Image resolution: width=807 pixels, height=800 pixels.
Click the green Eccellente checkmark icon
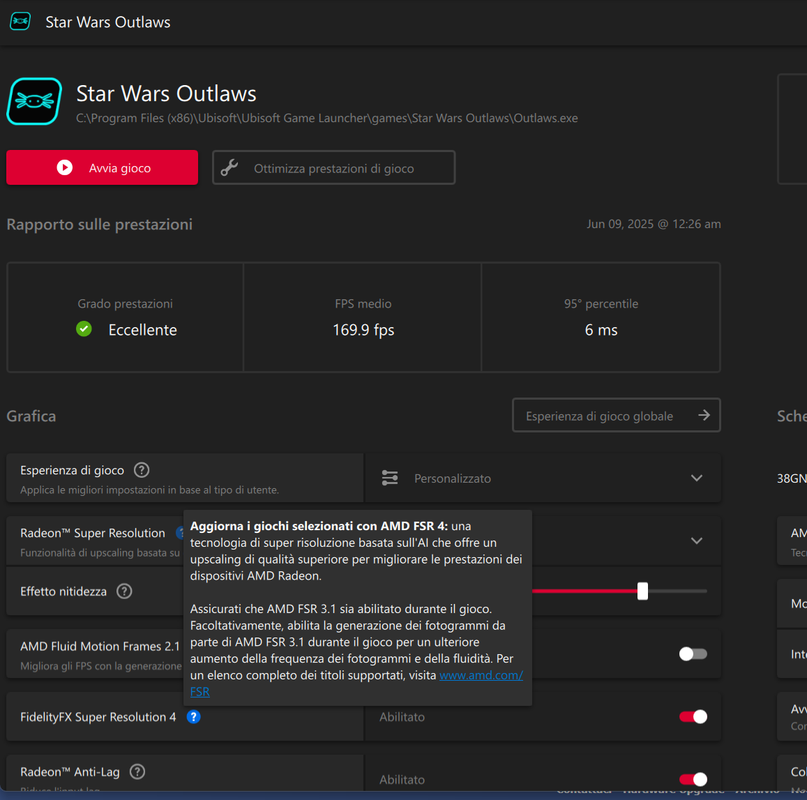click(x=84, y=329)
